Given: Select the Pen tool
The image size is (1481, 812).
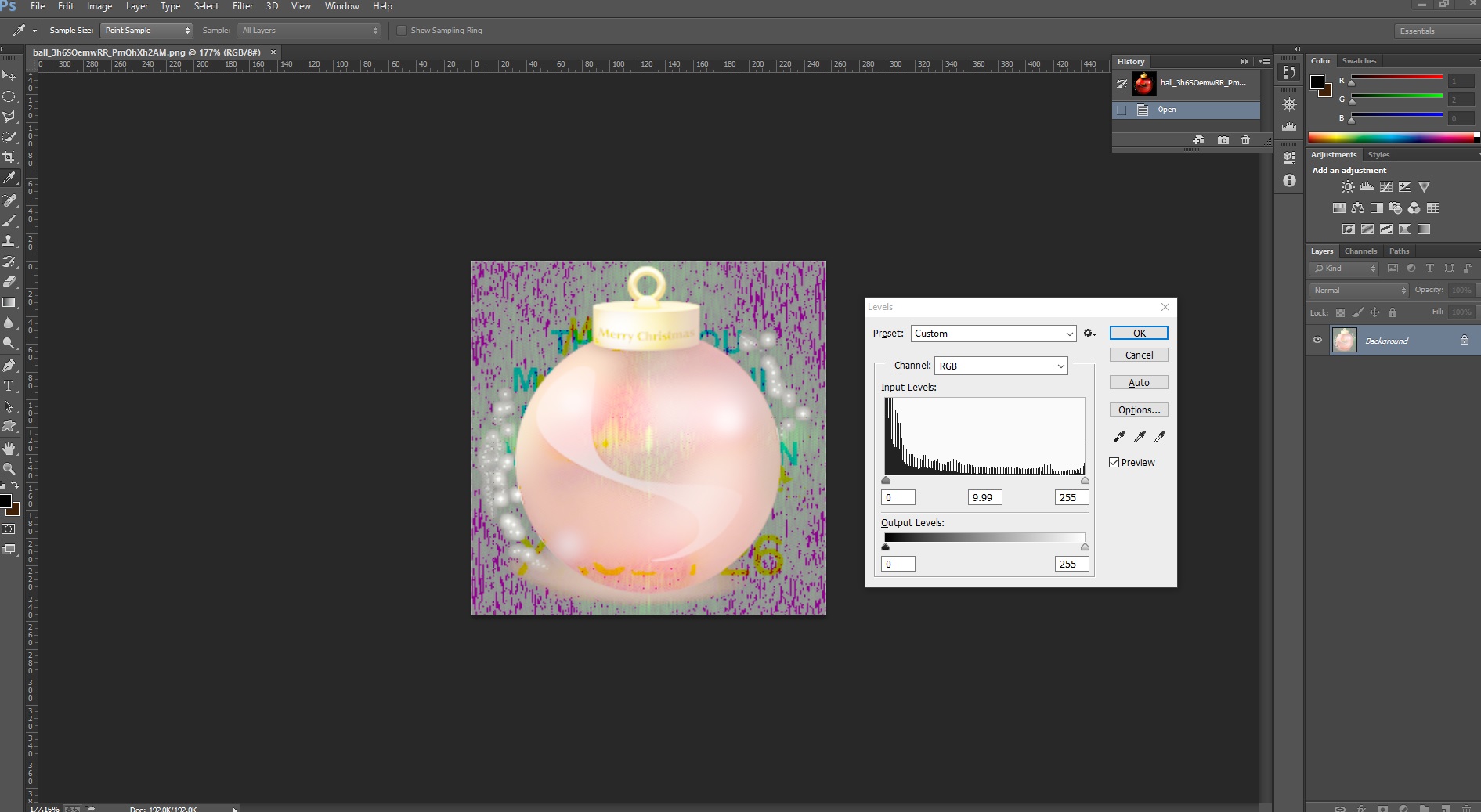Looking at the screenshot, I should tap(9, 366).
